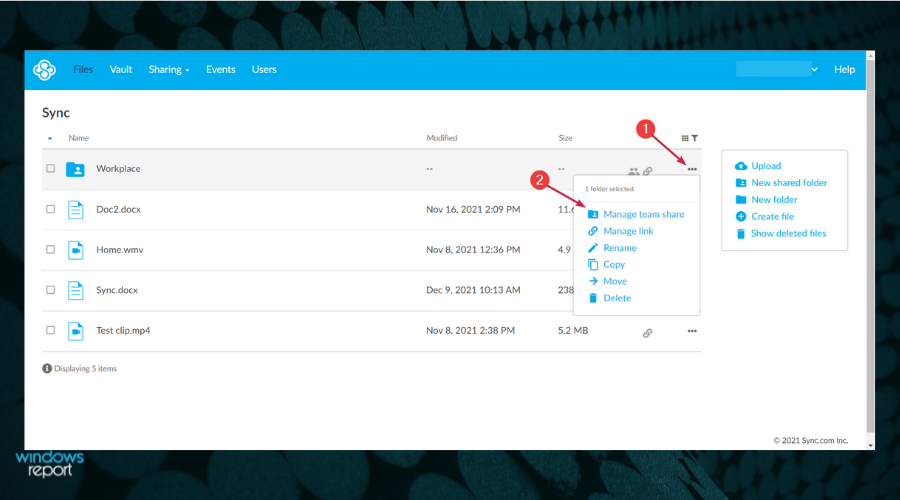Open the Test clip.mp4 file name
The image size is (900, 500).
(123, 331)
